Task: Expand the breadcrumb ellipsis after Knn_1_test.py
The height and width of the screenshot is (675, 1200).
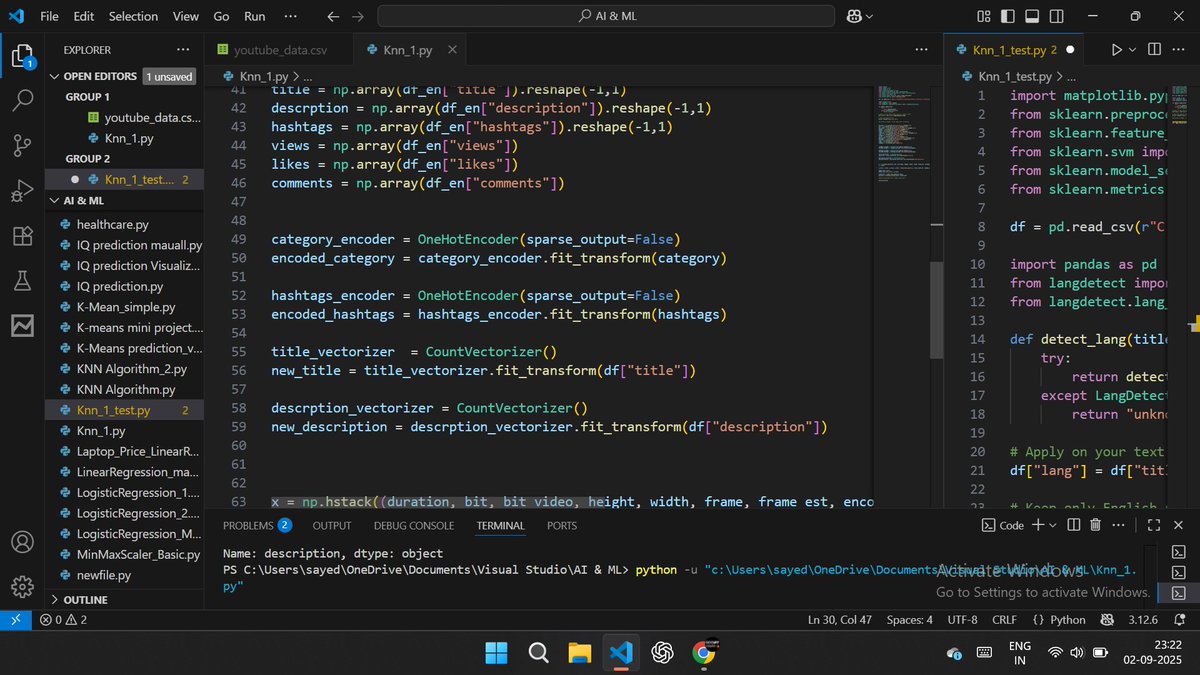Action: (1071, 76)
